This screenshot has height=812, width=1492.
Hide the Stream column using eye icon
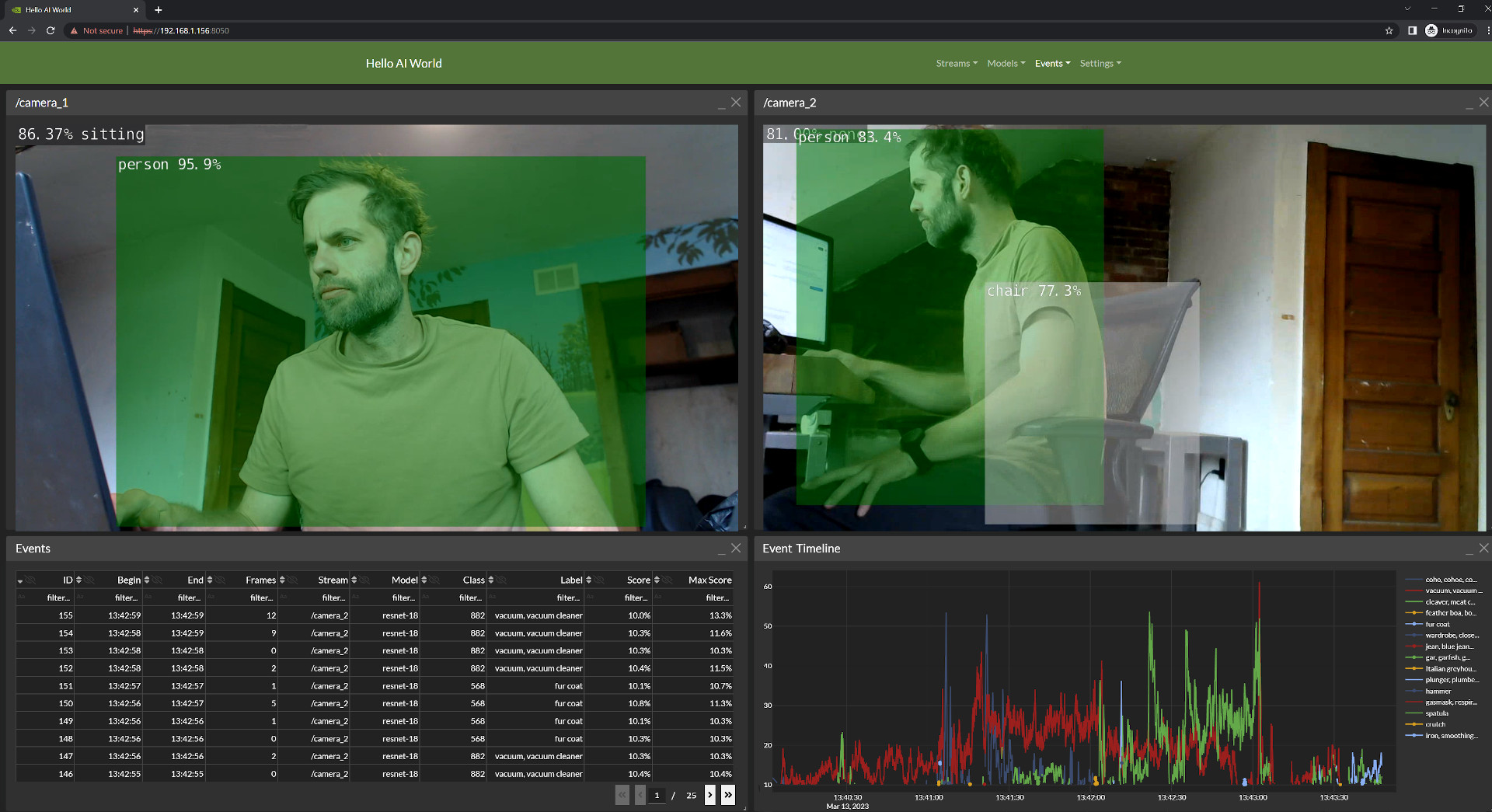364,580
